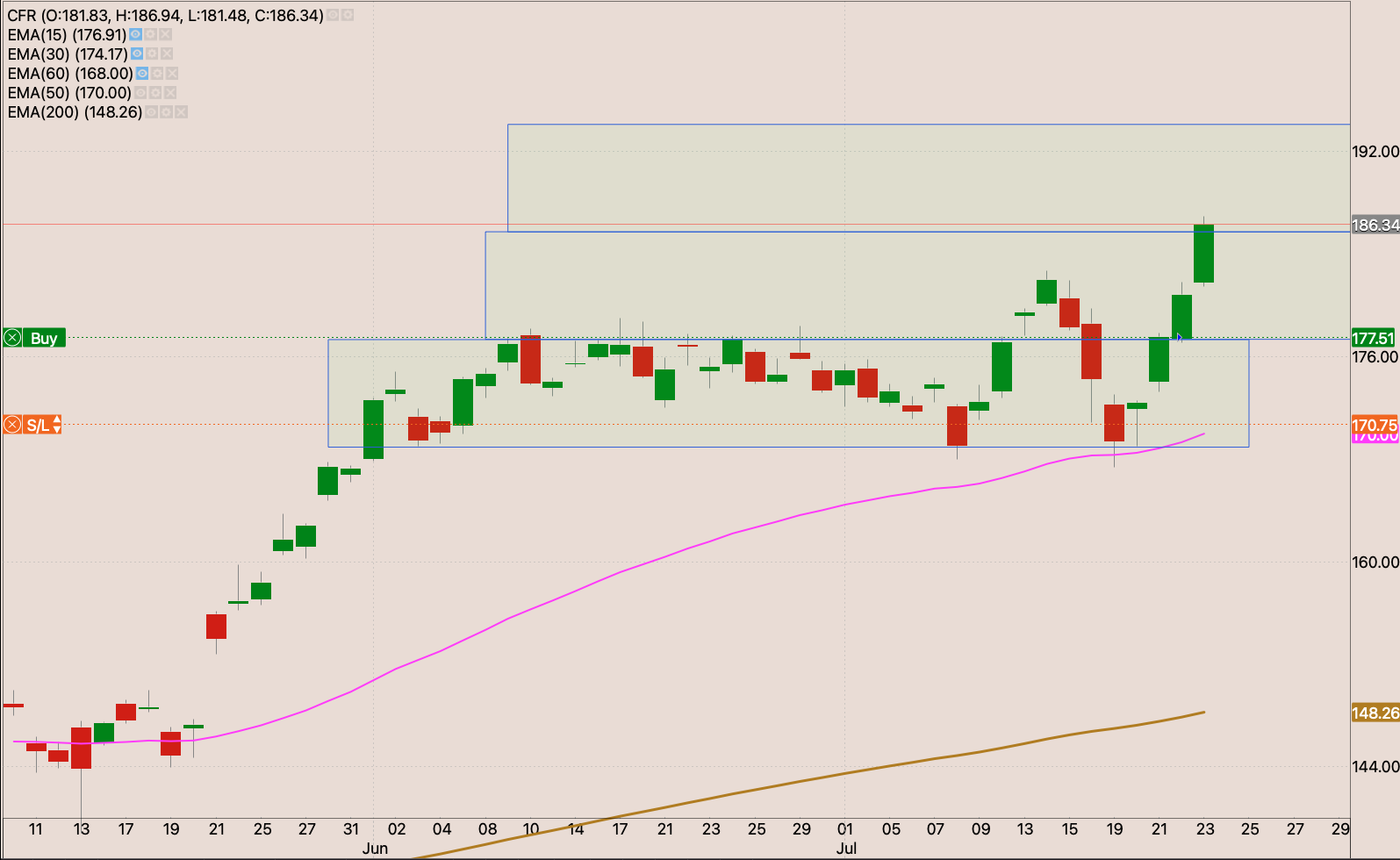The height and width of the screenshot is (860, 1400).
Task: Toggle visibility of the EMA(30) line
Action: point(136,54)
